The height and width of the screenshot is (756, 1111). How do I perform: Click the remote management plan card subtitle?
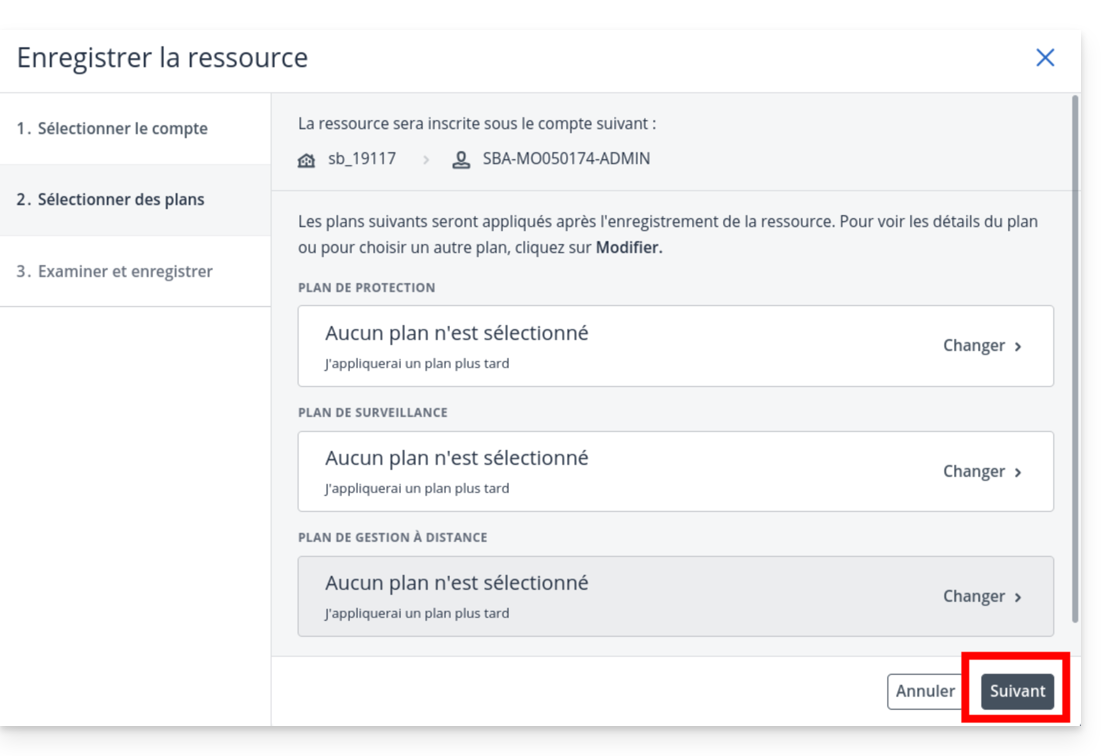tap(417, 614)
